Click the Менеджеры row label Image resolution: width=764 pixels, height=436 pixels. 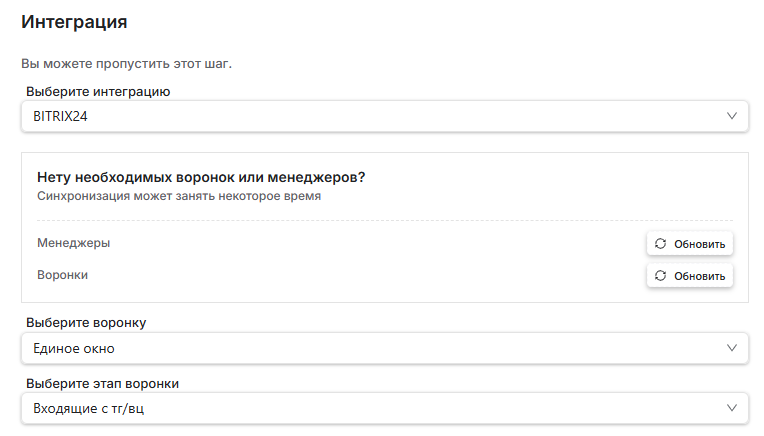74,243
